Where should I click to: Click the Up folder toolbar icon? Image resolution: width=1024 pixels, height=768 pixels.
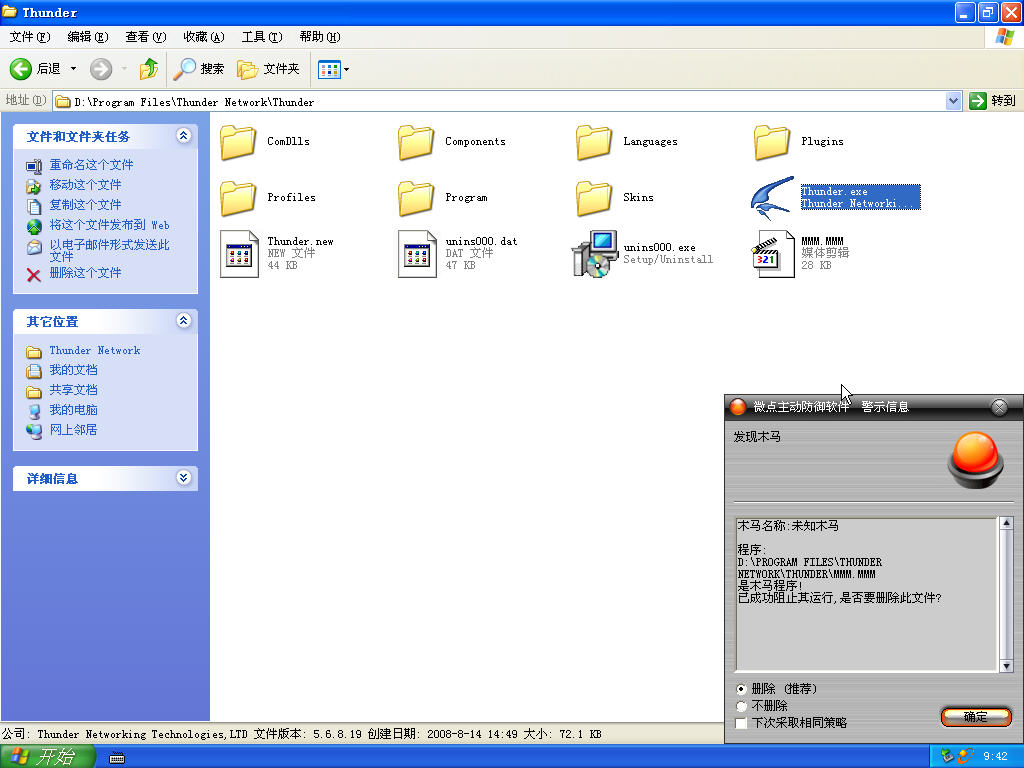(149, 69)
